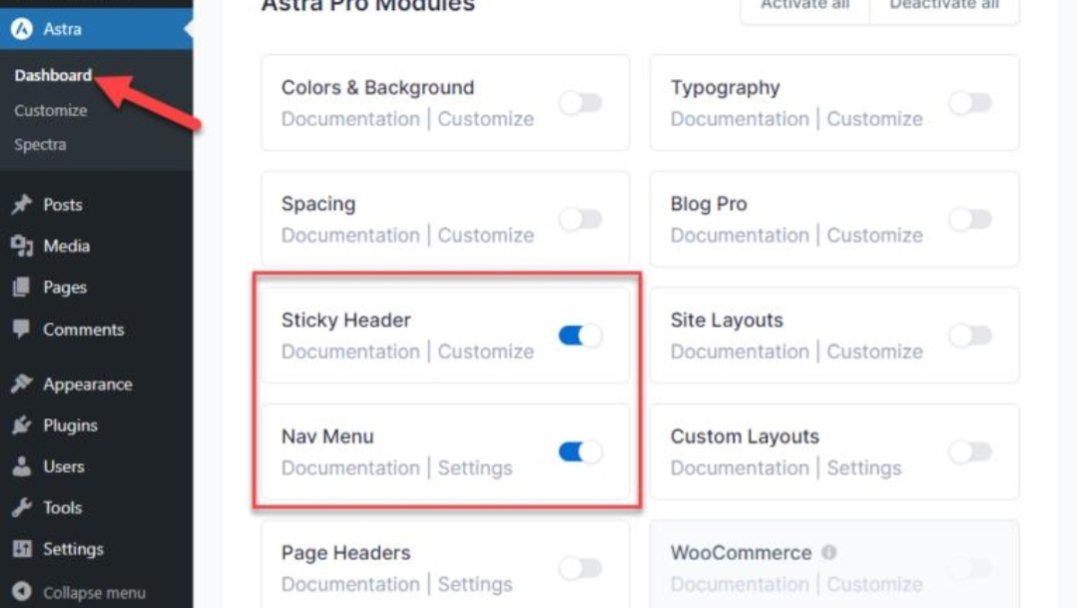Turn off the Nav Menu toggle

coord(580,452)
